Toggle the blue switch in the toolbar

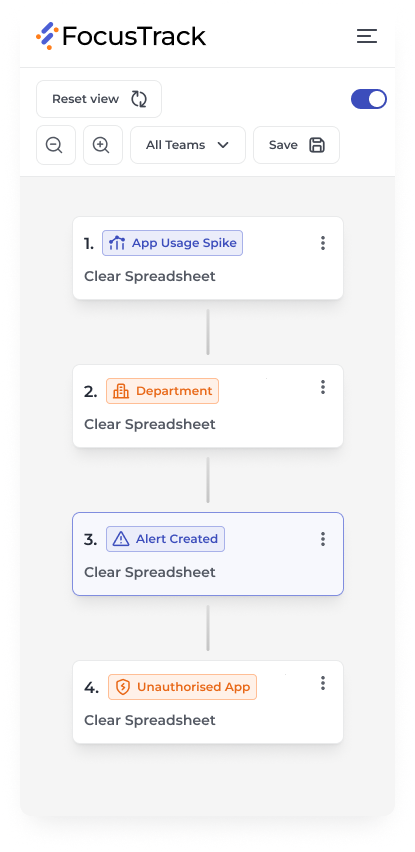pyautogui.click(x=369, y=99)
